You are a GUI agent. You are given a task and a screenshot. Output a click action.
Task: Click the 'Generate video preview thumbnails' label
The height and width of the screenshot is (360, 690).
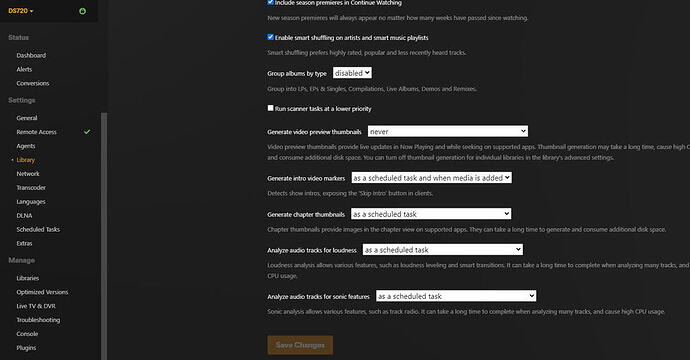314,132
